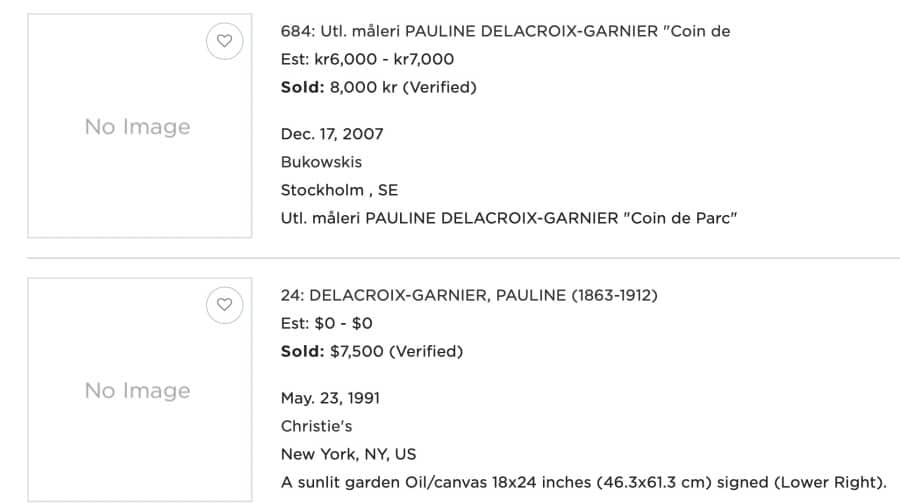The height and width of the screenshot is (503, 900).
Task: Click the "Coin de Parc" description line
Action: click(509, 218)
